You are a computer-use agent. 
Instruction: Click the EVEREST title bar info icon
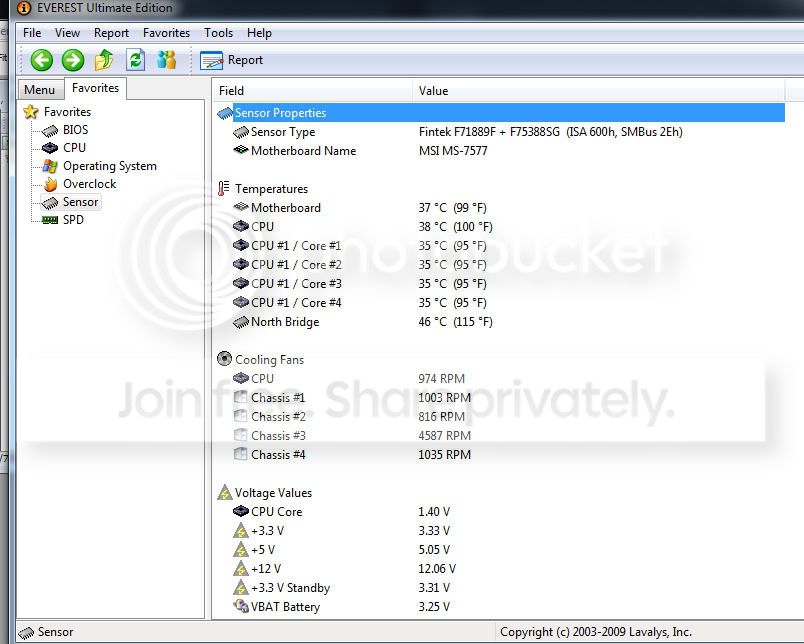(x=24, y=8)
